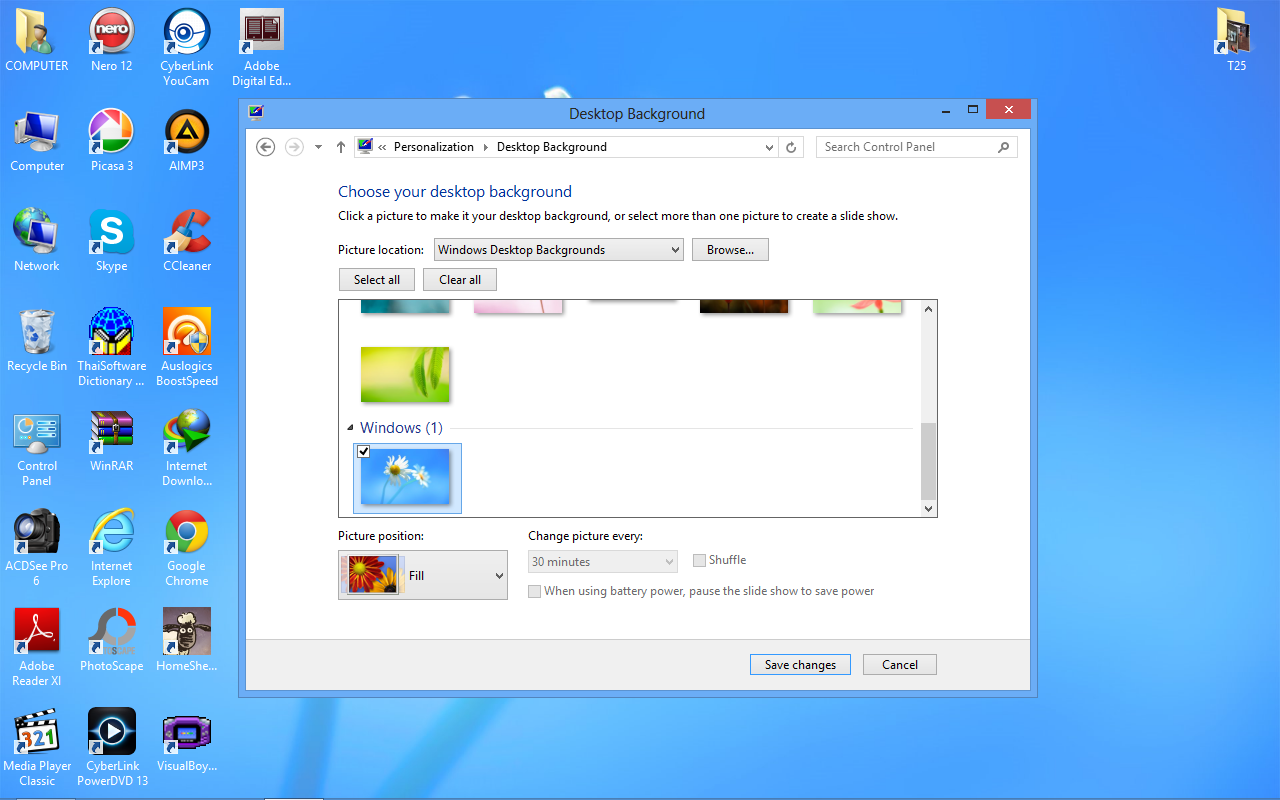Select the AIMP3 desktop icon
Image resolution: width=1280 pixels, height=800 pixels.
(186, 141)
